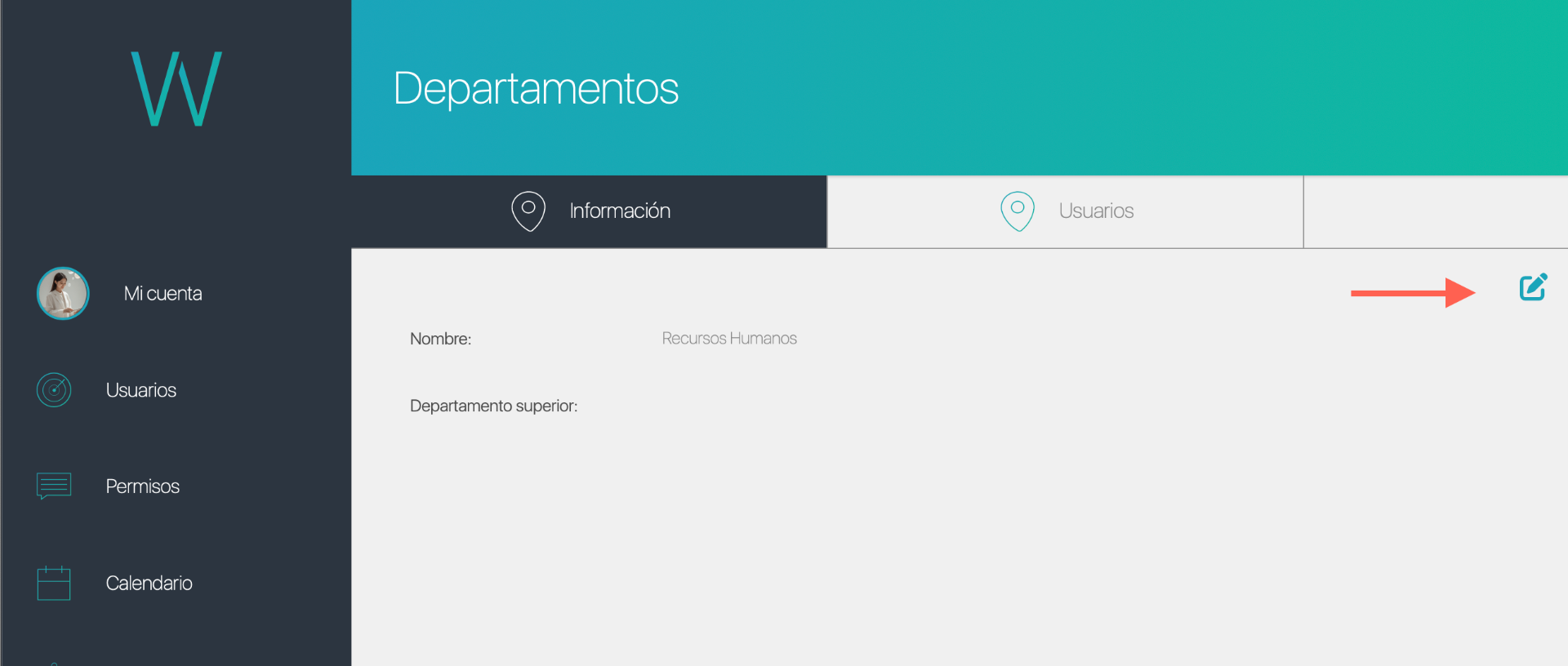Click the Departamentos page title
Screen dimensions: 1568x666
536,88
